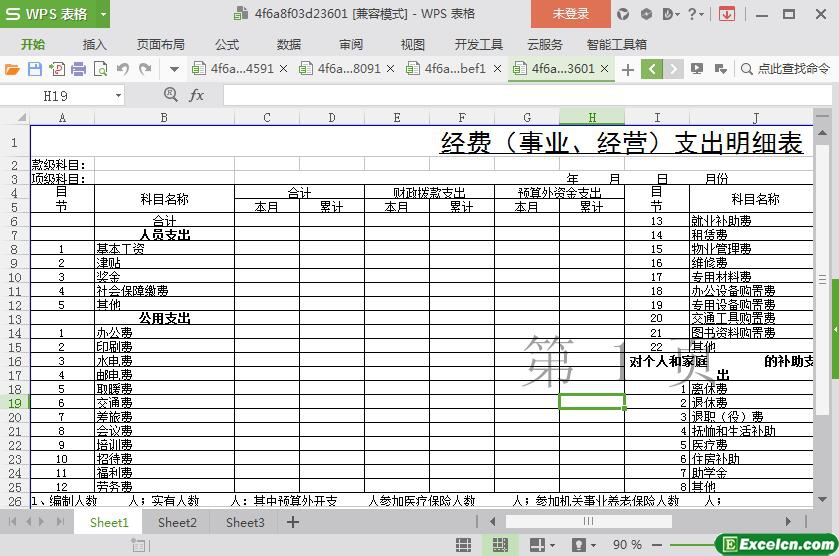Viewport: 839px width, 556px height.
Task: Click the Name Box showing H19
Action: tap(56, 96)
